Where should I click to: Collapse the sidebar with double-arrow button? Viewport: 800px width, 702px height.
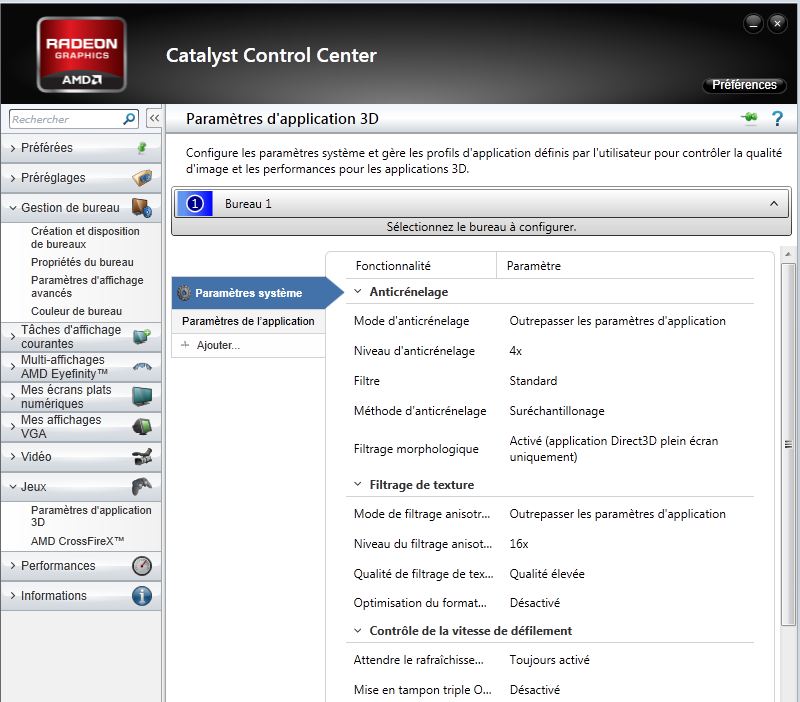[154, 118]
